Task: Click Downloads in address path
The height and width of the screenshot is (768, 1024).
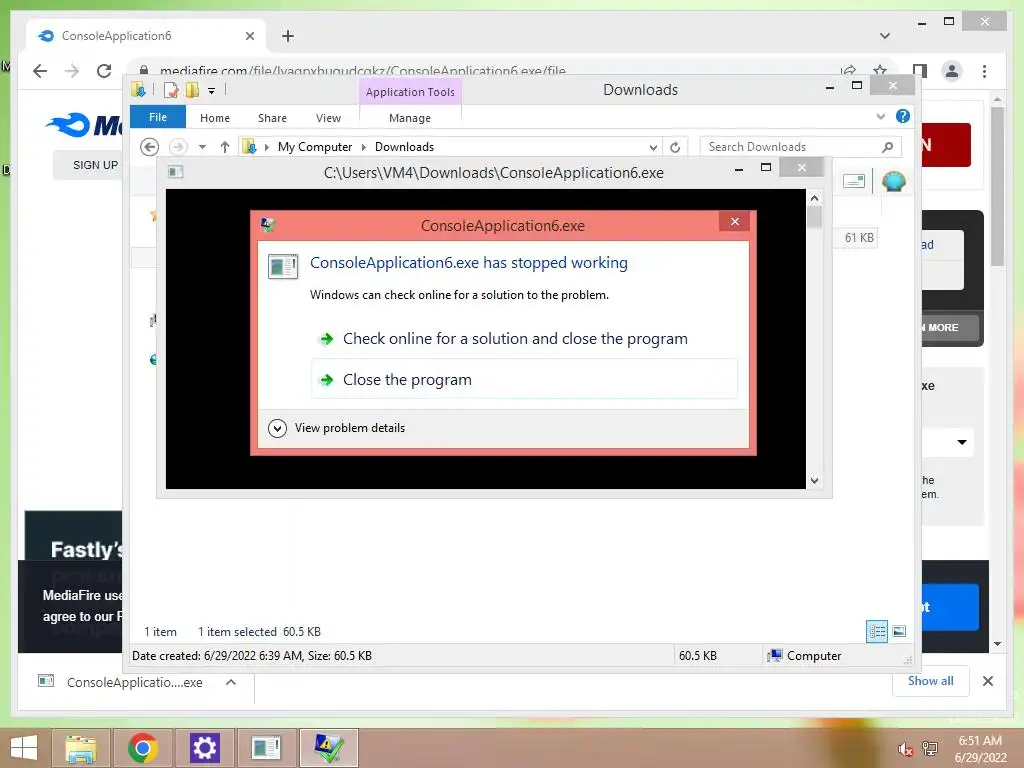Action: pos(404,147)
